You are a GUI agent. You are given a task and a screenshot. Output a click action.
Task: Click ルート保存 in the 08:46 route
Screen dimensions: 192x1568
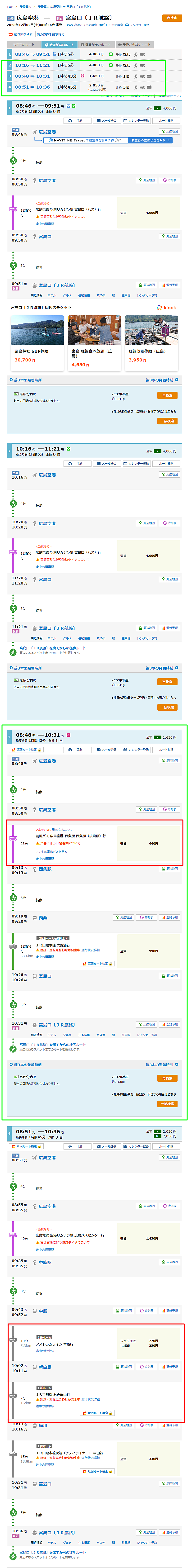pyautogui.click(x=166, y=120)
